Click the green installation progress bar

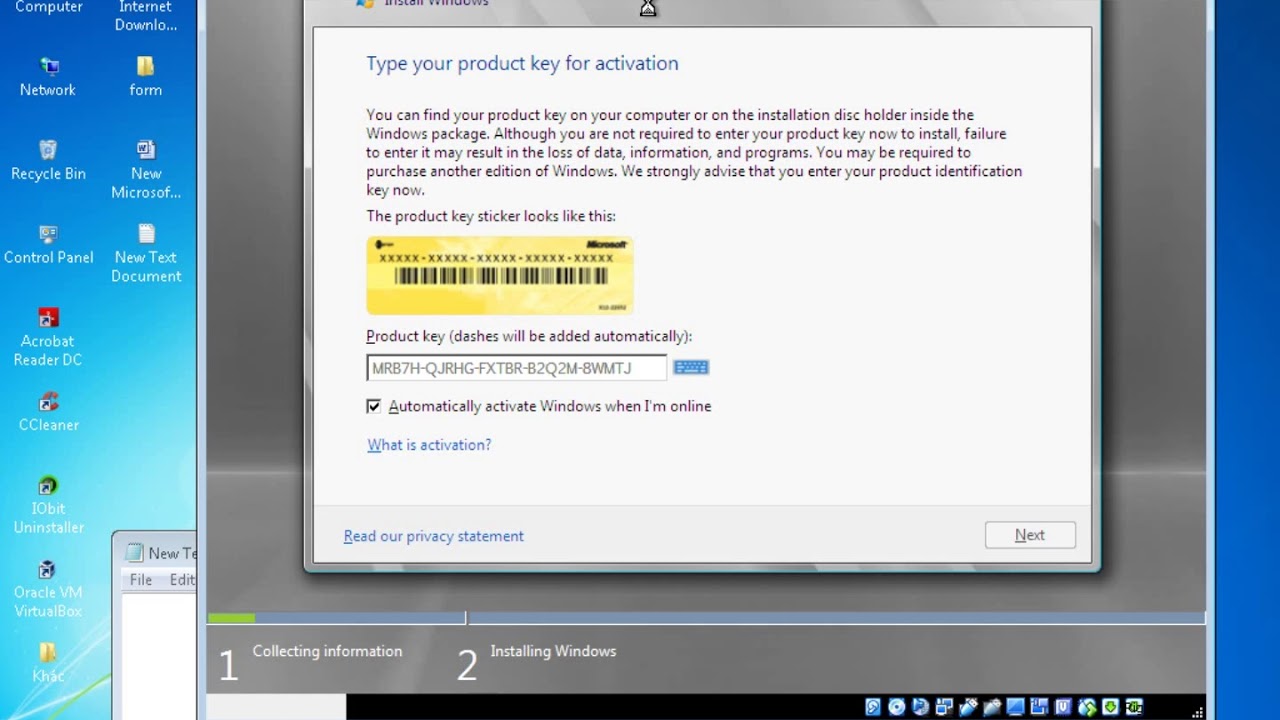click(x=231, y=619)
